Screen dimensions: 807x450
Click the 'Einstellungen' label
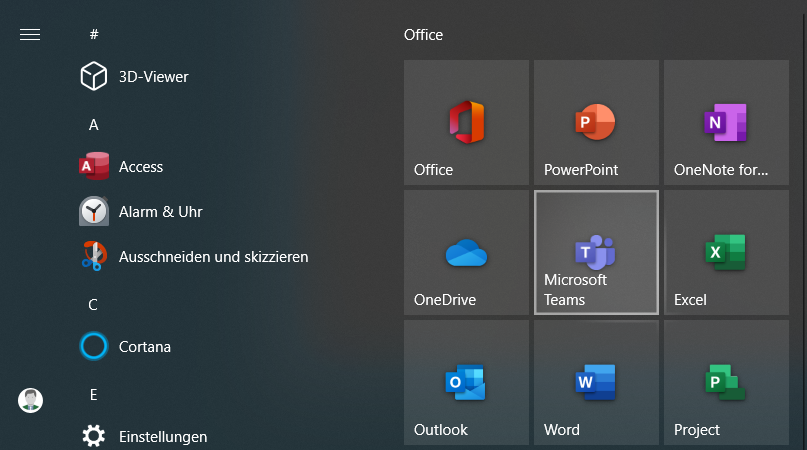pos(163,437)
